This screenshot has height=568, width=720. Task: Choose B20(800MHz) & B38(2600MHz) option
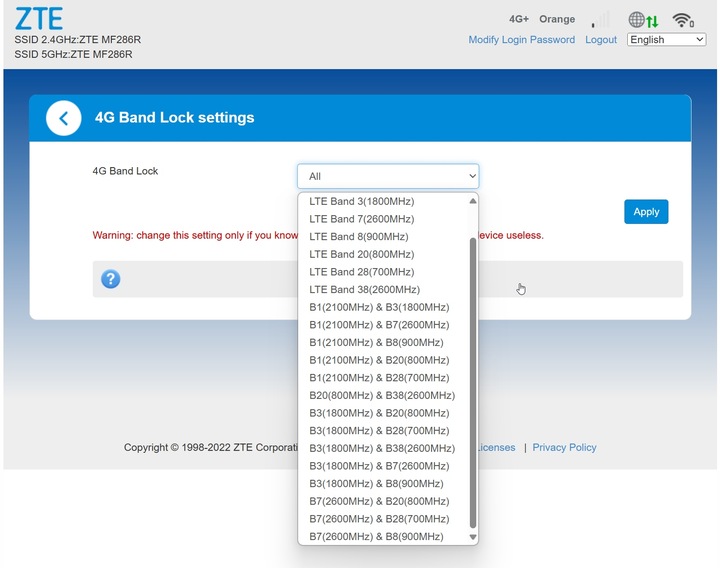pos(381,395)
